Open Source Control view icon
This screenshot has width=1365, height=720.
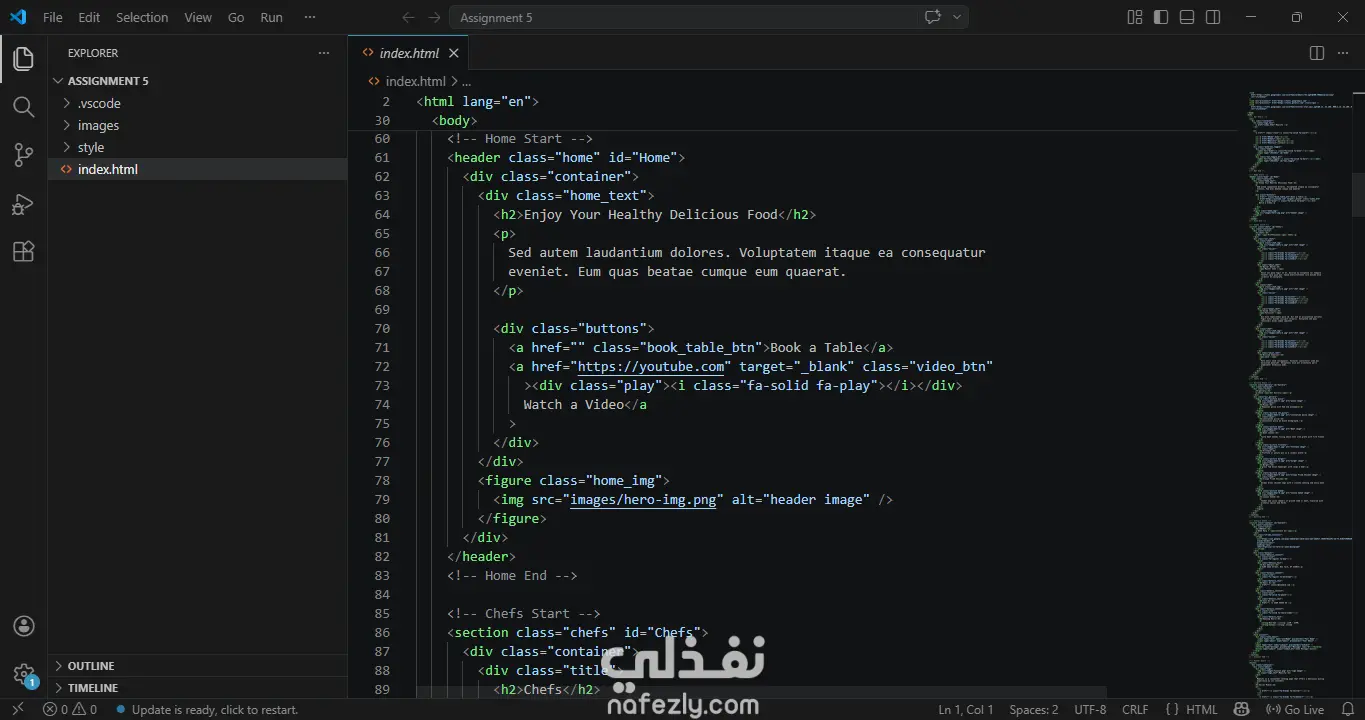coord(24,155)
